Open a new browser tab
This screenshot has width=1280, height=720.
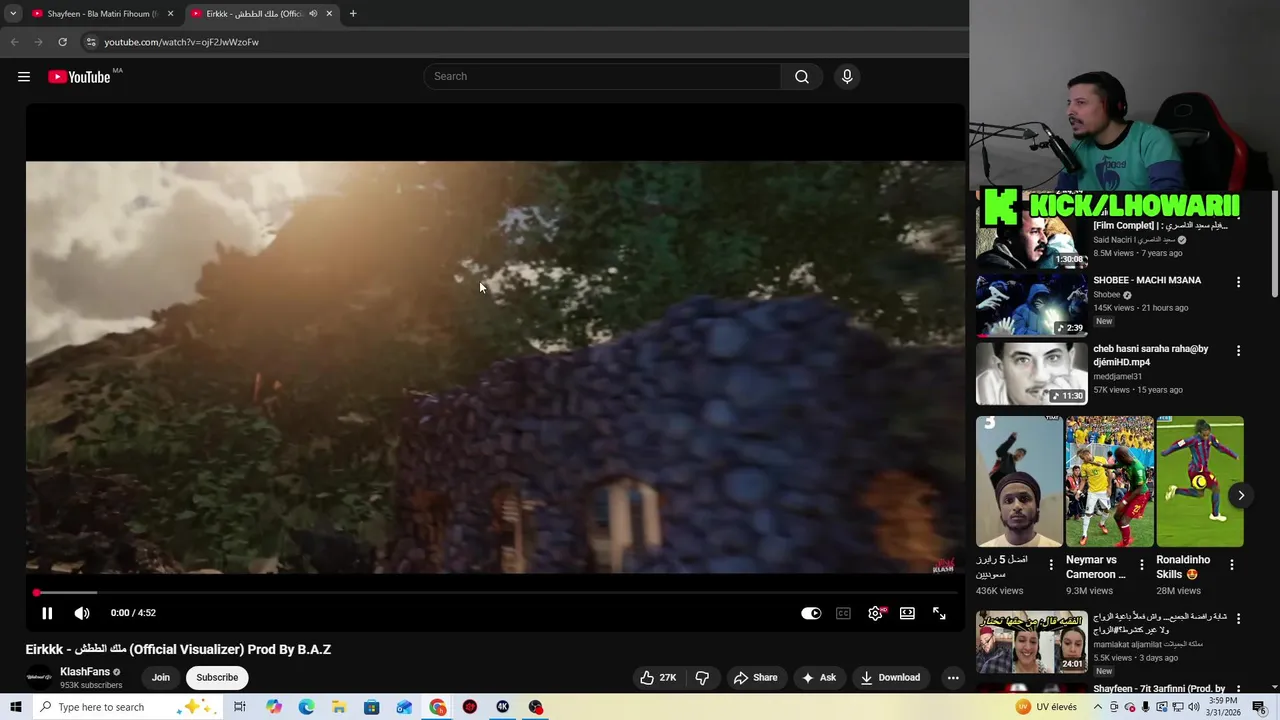click(x=353, y=14)
